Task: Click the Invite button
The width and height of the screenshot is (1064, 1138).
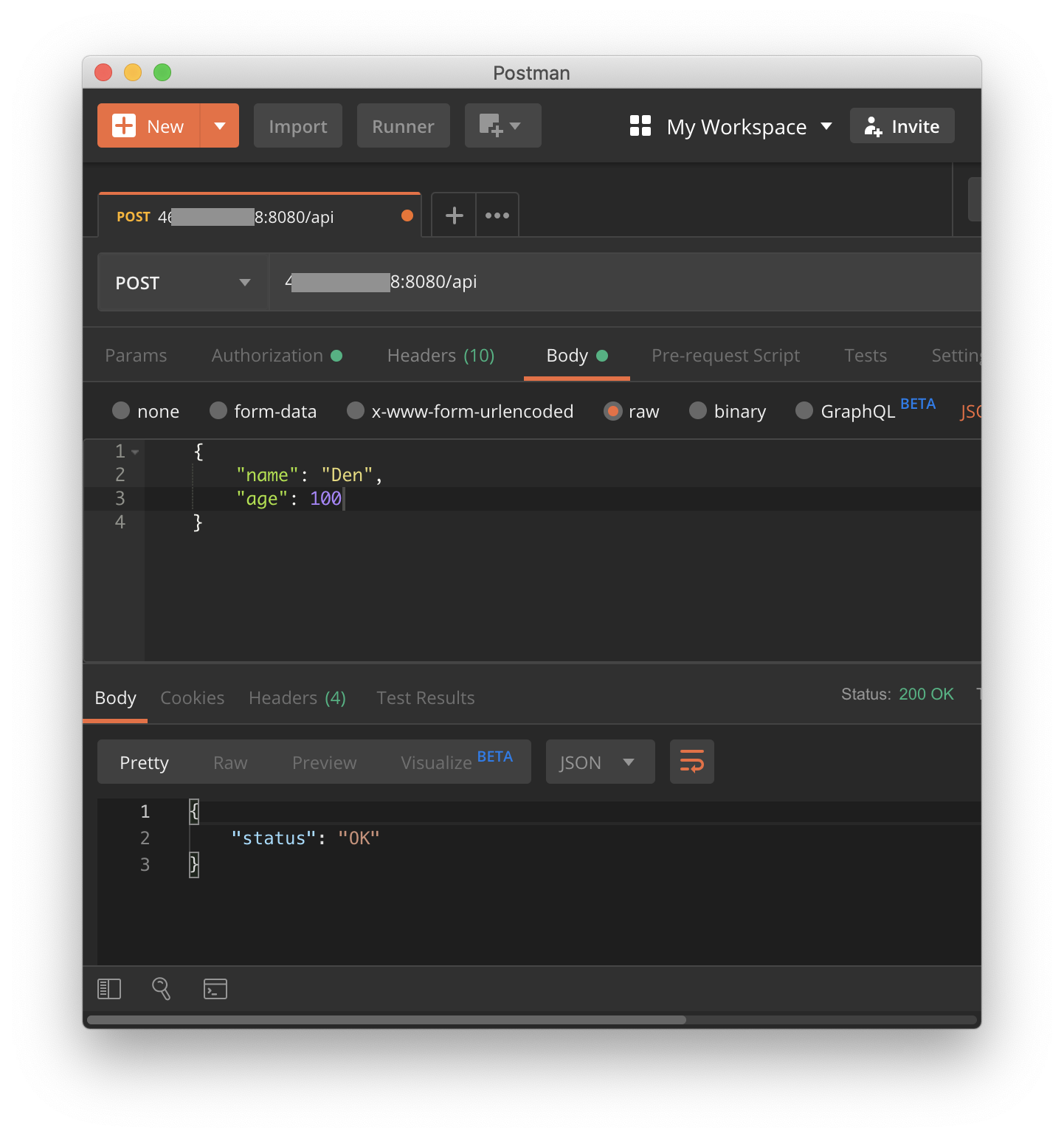Action: (902, 125)
